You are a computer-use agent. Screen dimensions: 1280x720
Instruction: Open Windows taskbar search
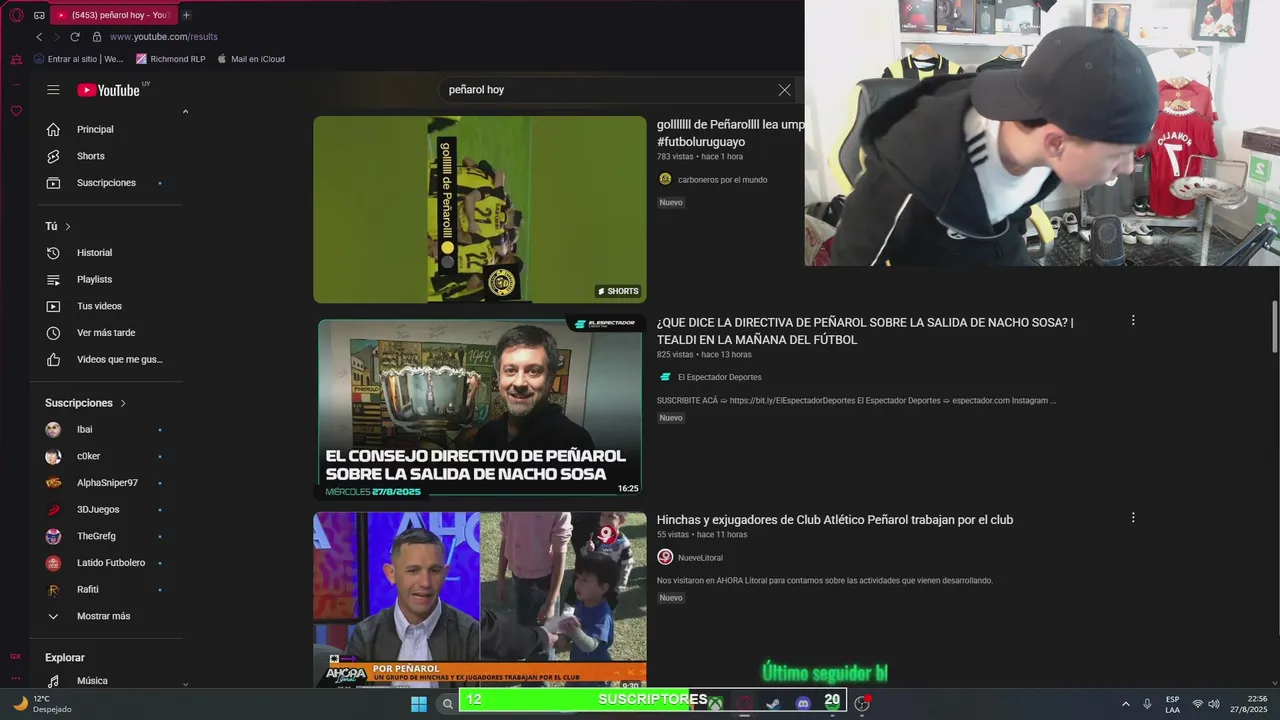(x=448, y=703)
